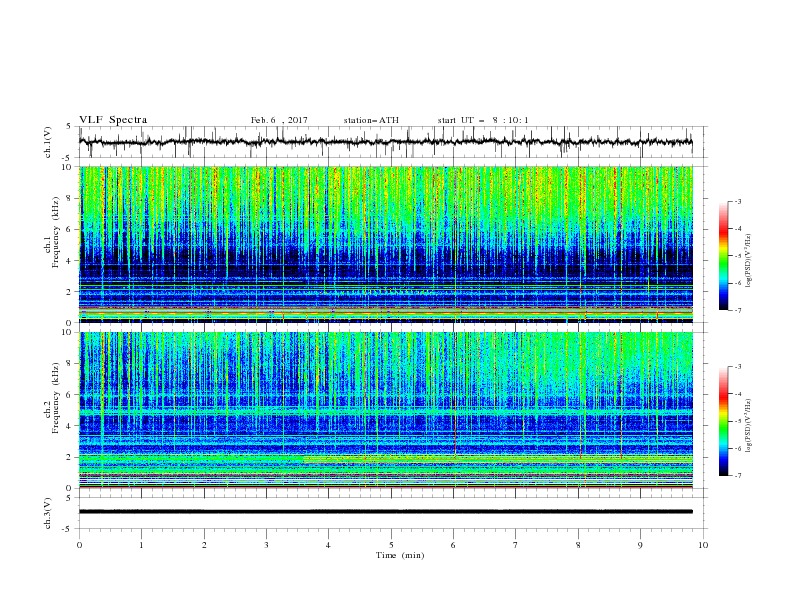Select the "Time (min)" axis title
Viewport: 792px width, 612px height.
coord(400,555)
